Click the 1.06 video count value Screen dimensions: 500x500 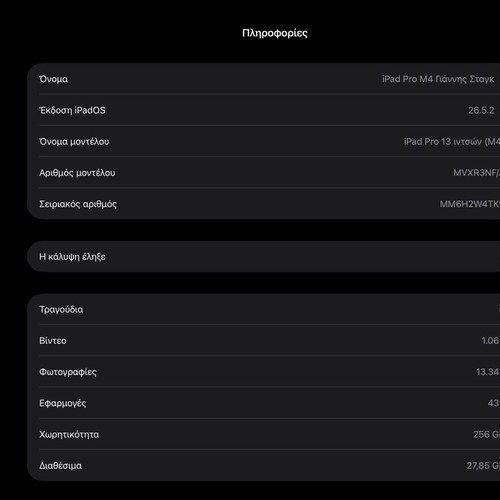tap(491, 341)
